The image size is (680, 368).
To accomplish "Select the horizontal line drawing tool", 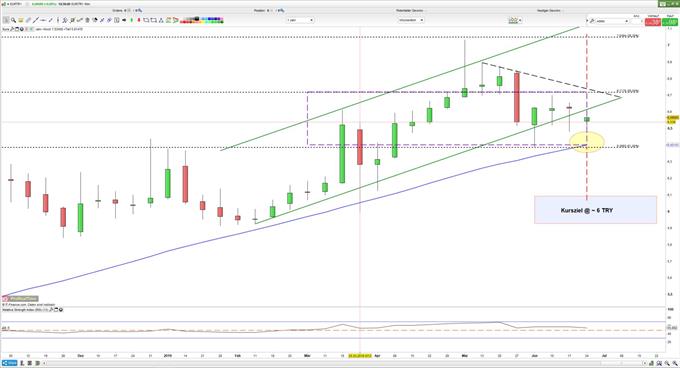I will click(x=43, y=20).
